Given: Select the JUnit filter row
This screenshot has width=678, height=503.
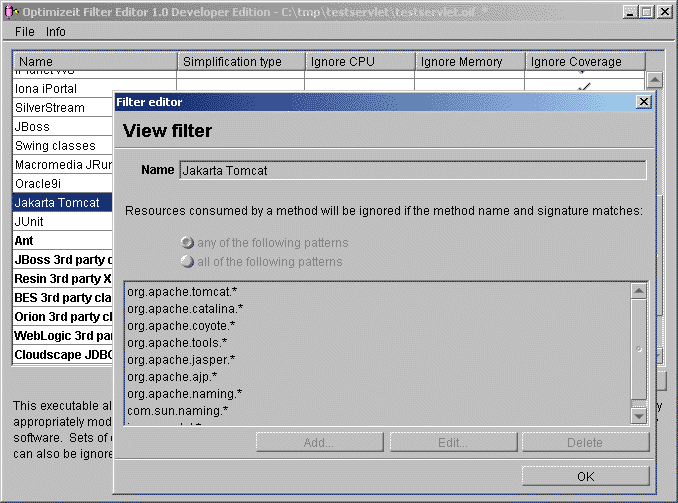Looking at the screenshot, I should [x=60, y=222].
